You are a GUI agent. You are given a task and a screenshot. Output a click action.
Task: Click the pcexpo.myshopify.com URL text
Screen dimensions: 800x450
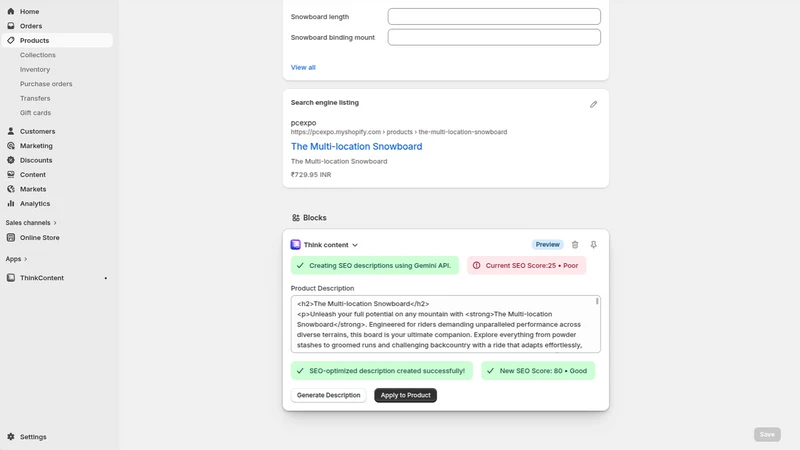(x=399, y=132)
